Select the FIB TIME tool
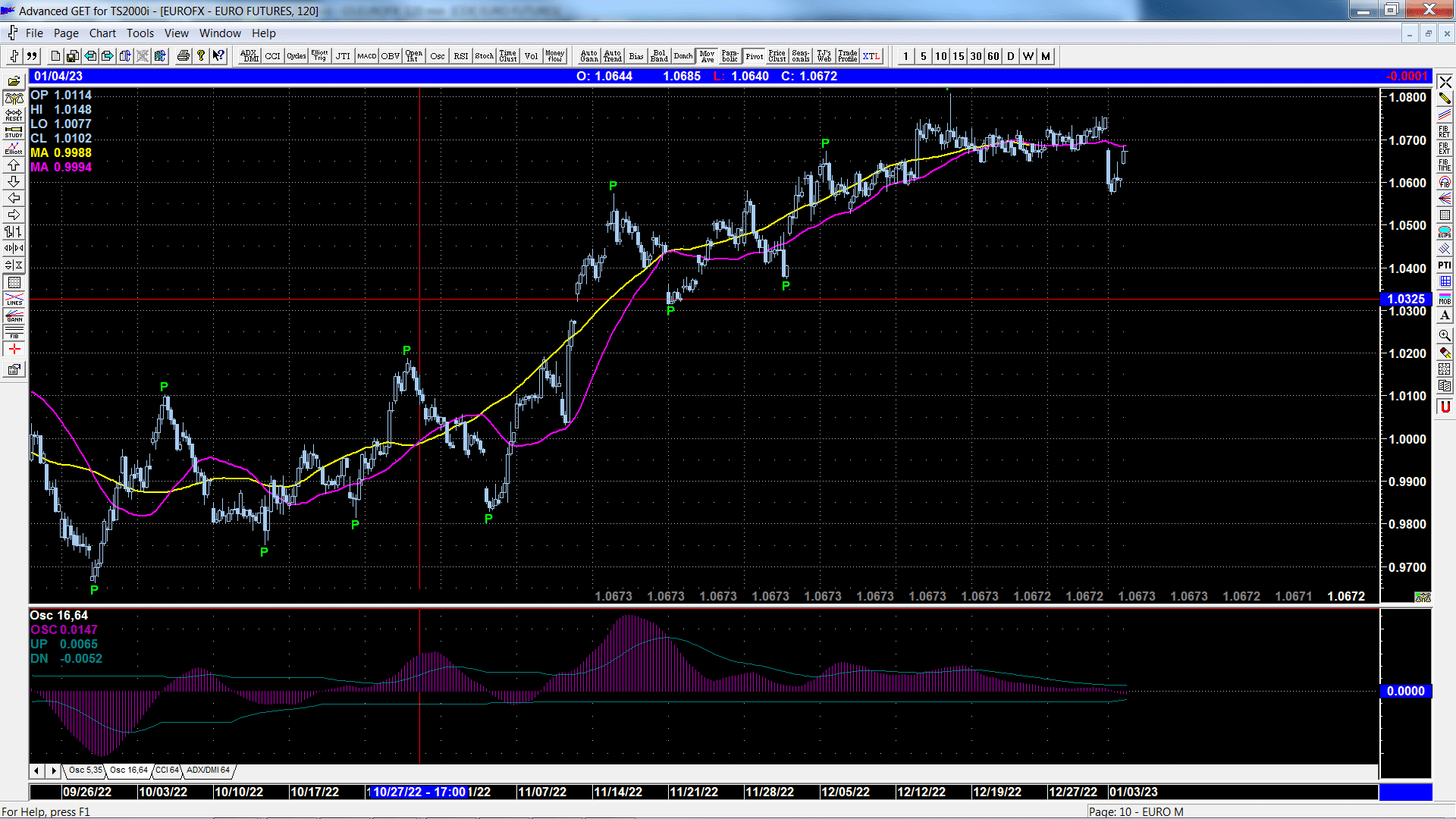The width and height of the screenshot is (1456, 819). (1445, 165)
